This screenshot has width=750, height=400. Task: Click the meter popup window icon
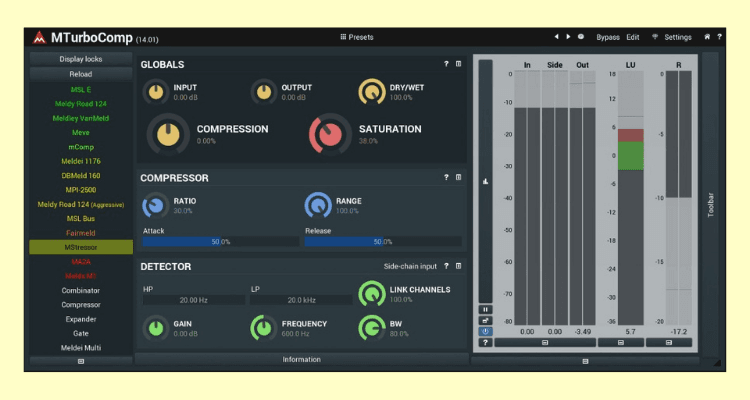(x=485, y=321)
